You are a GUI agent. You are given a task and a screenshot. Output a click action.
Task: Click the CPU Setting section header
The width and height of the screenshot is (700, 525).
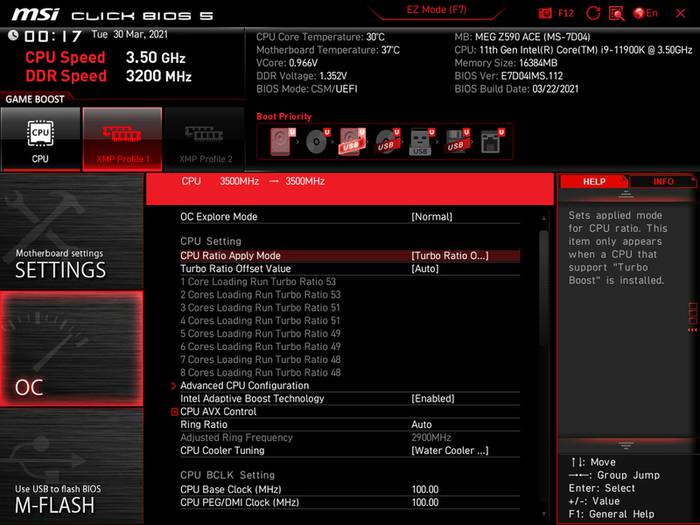(x=211, y=241)
